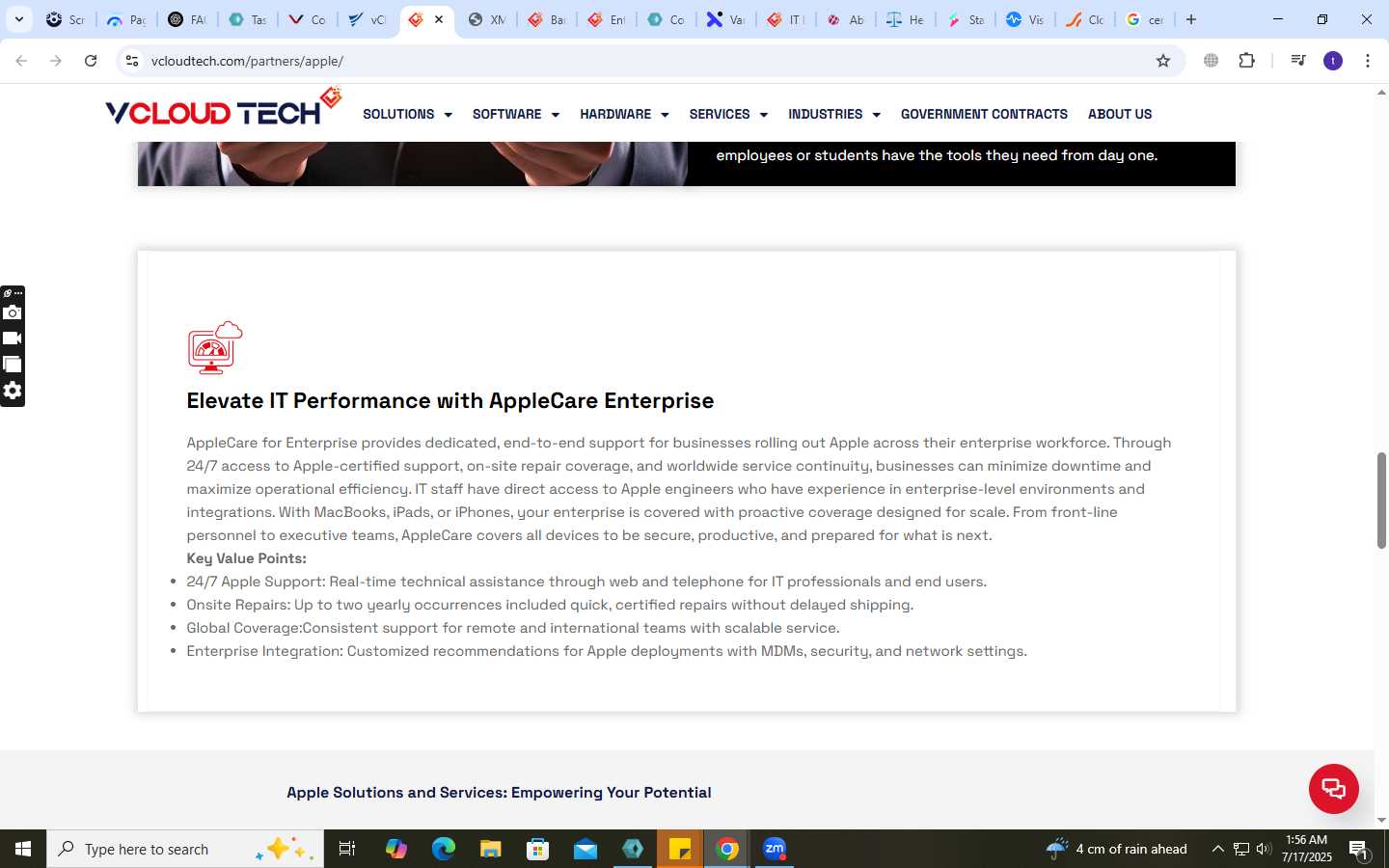View site information icon in address bar
1389x868 pixels.
pos(132,61)
